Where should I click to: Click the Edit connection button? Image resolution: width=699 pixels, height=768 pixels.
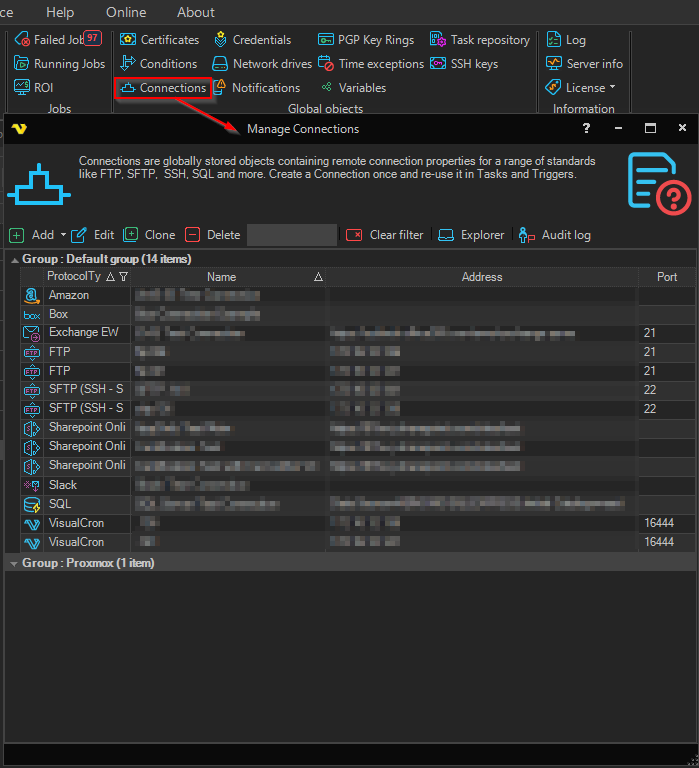[x=93, y=235]
